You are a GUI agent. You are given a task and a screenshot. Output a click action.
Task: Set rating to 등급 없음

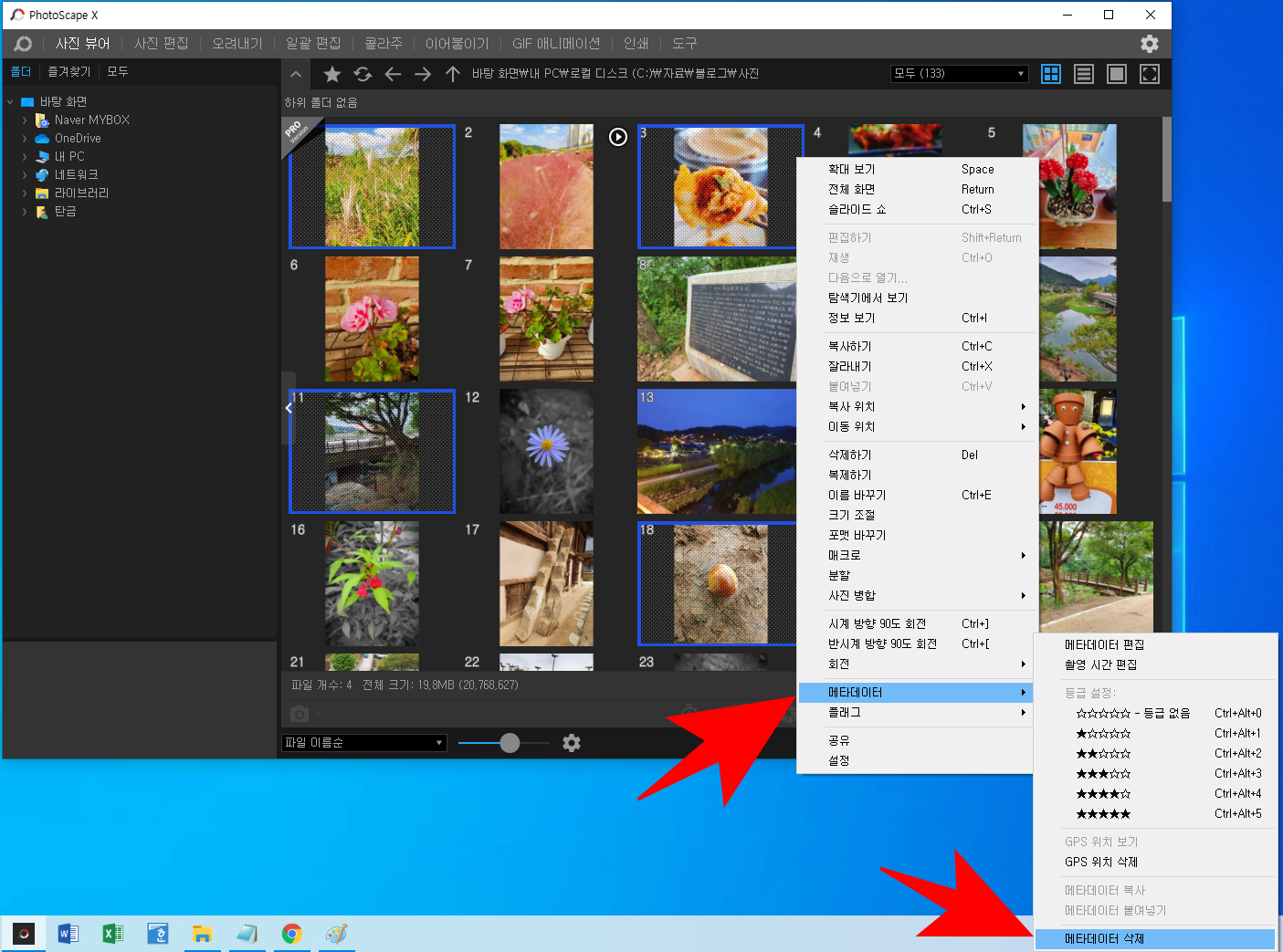point(1155,713)
